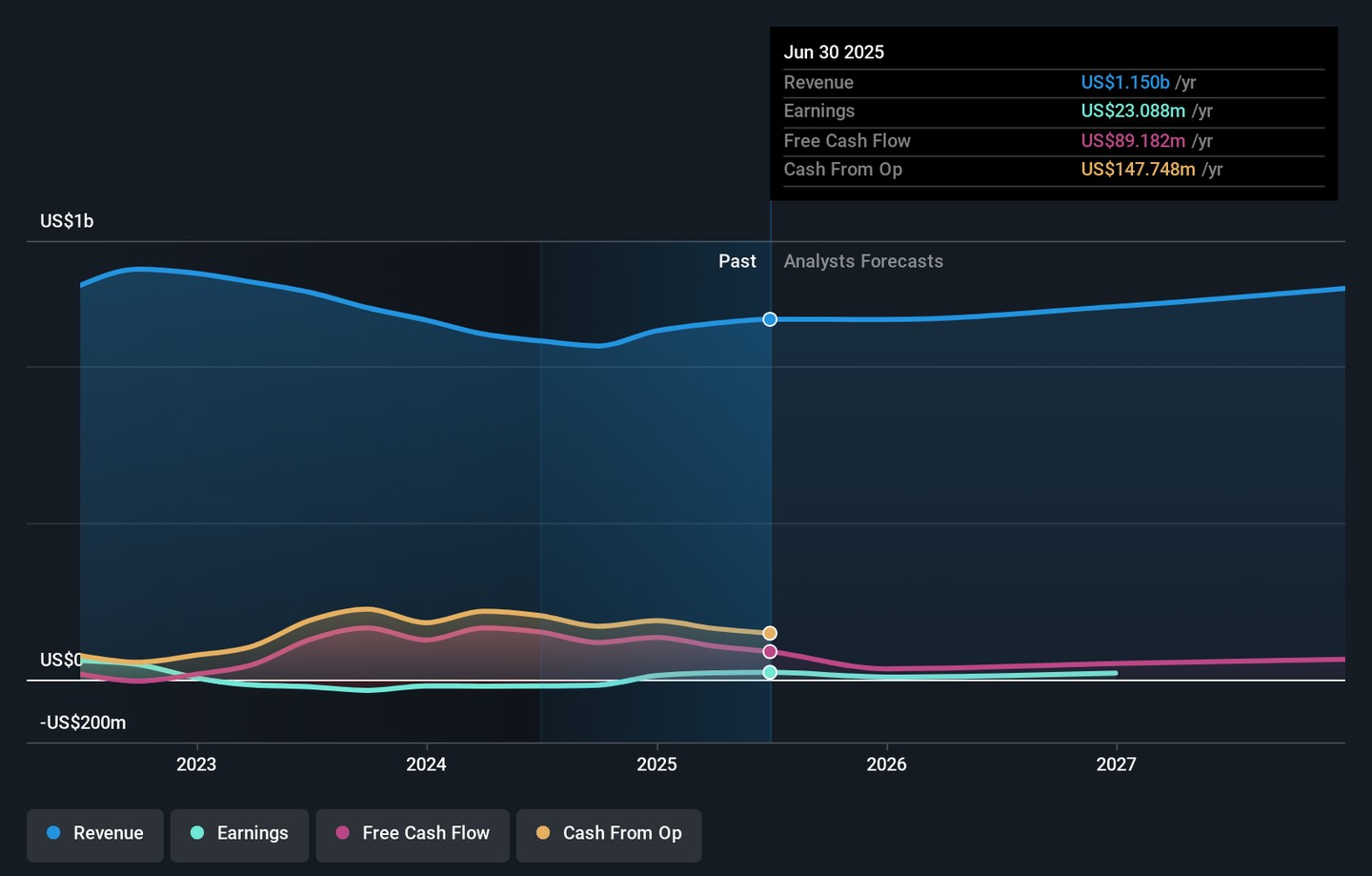Screen dimensions: 1372x876
Task: Select the pink Free Cash Flow marker
Action: (770, 652)
